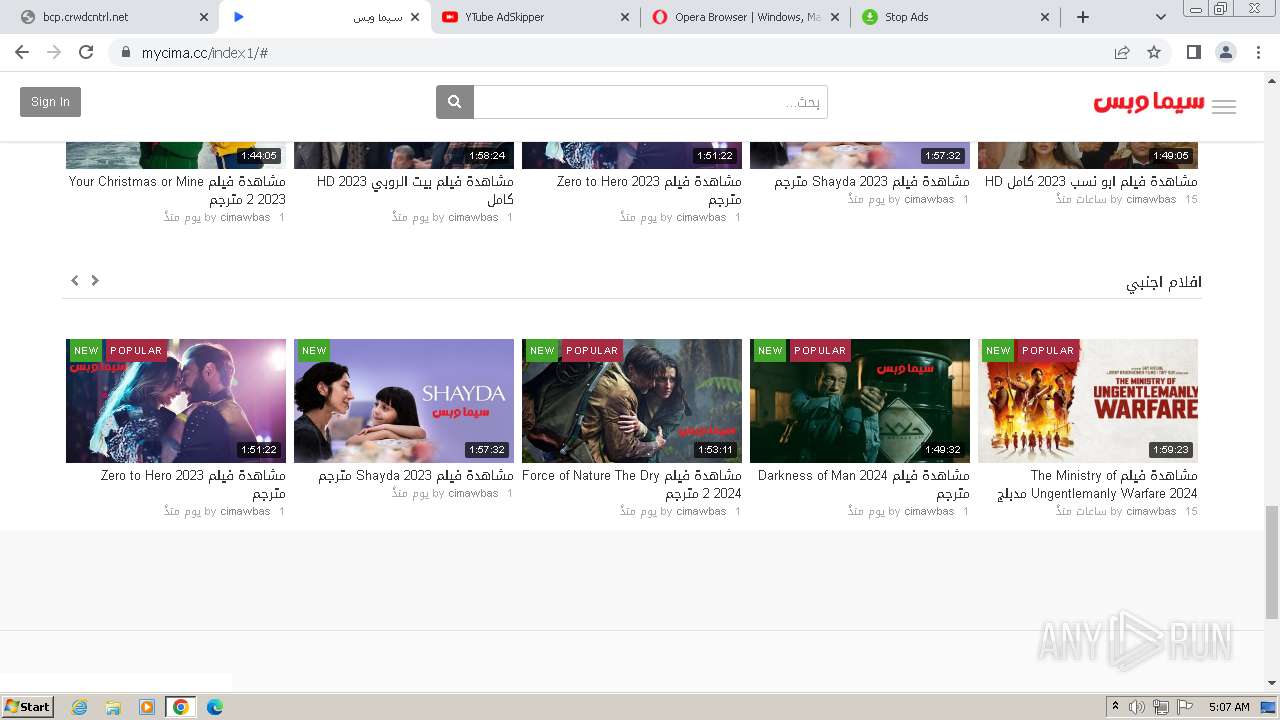Go back using browser back arrow
The width and height of the screenshot is (1280, 720).
click(22, 52)
